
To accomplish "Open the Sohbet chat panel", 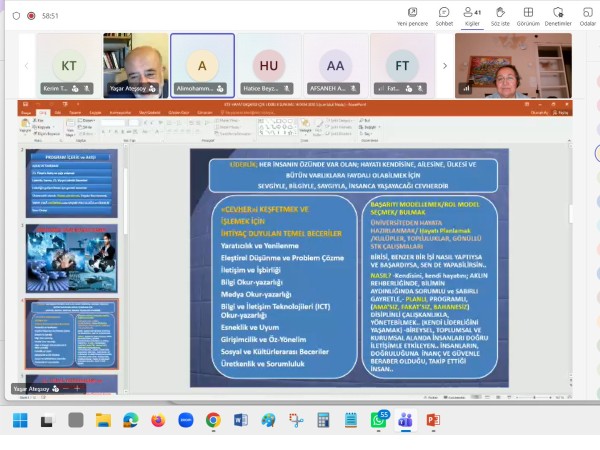I will [444, 16].
